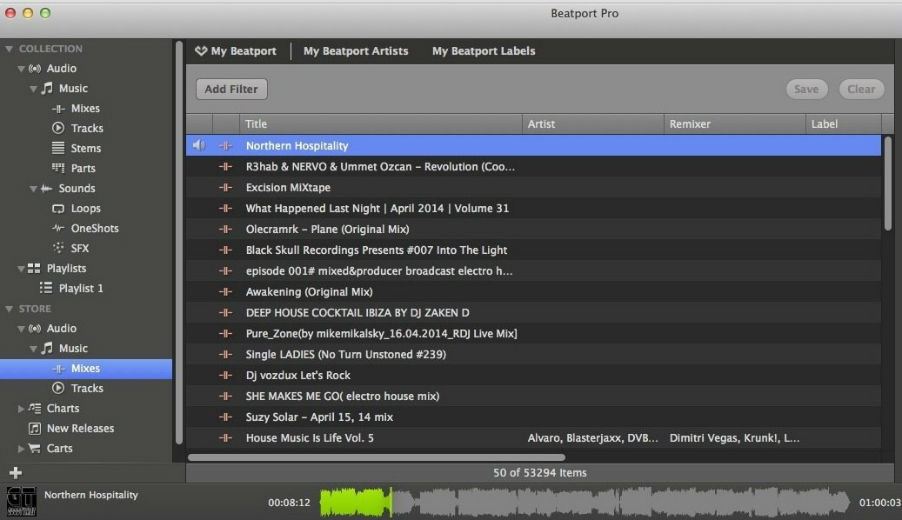Select 'Suzy Solar – April 15, 14 mix'
The image size is (902, 520).
click(x=319, y=417)
